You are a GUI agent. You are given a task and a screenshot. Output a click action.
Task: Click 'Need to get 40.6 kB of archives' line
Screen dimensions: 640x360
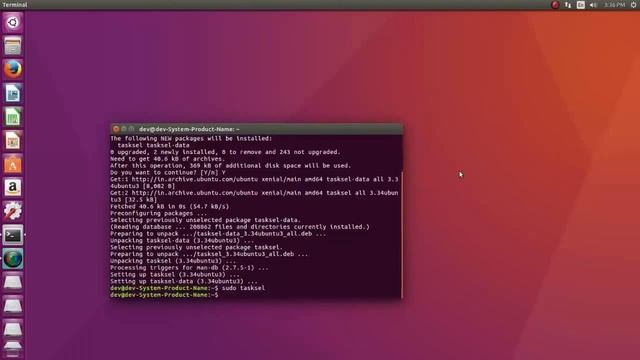tap(167, 159)
